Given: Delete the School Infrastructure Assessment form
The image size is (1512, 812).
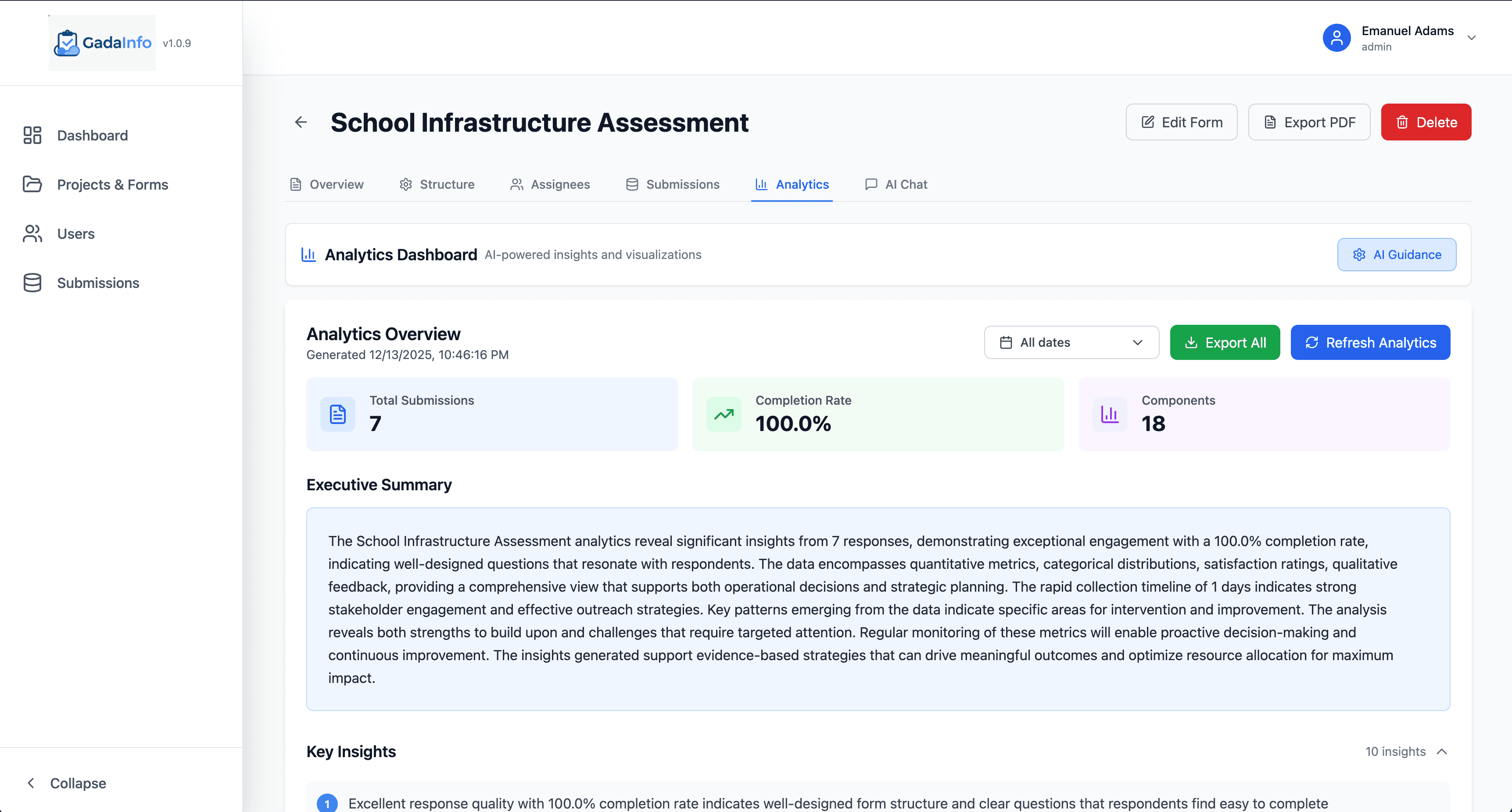Looking at the screenshot, I should (x=1426, y=122).
